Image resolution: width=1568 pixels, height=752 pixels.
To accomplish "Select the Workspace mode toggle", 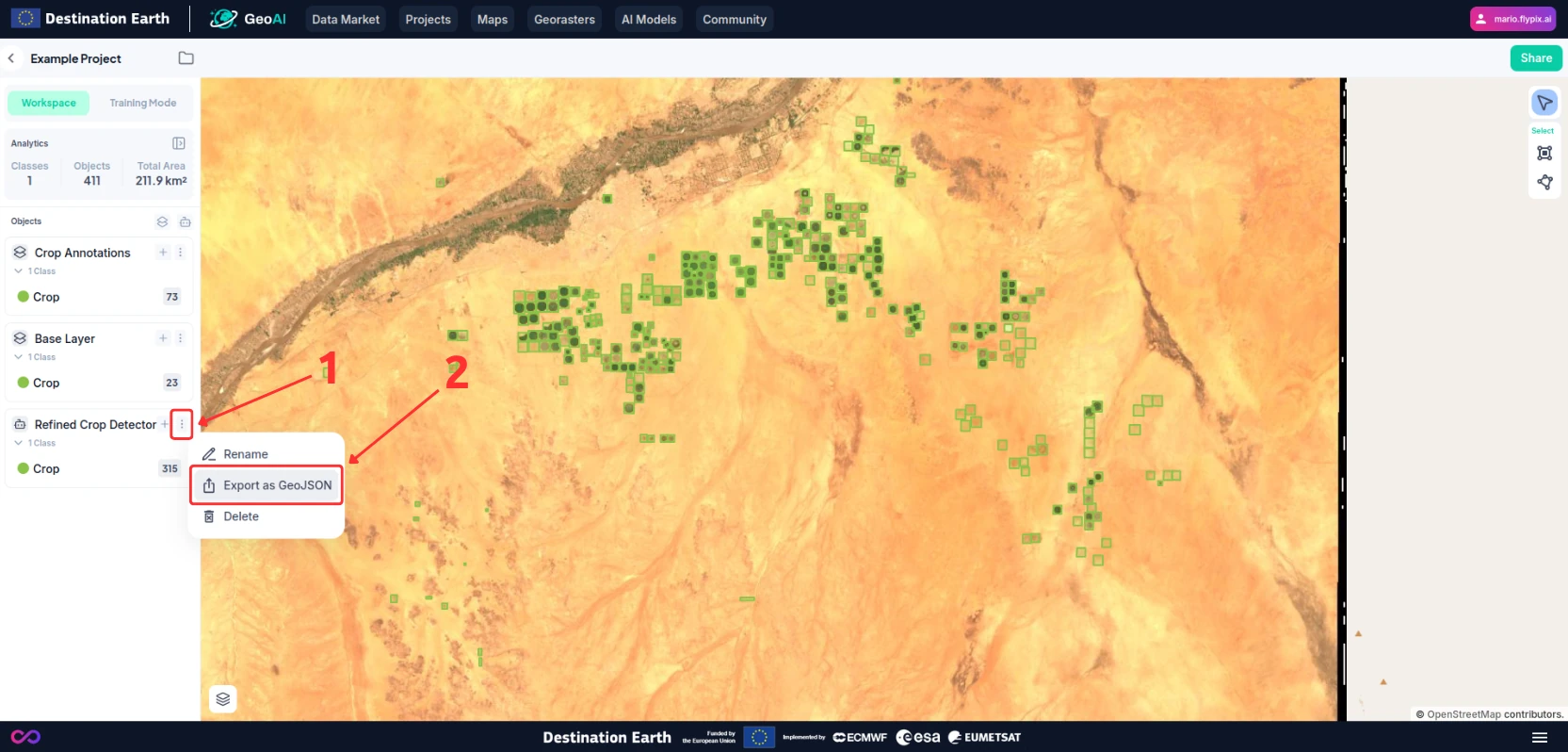I will pos(49,103).
